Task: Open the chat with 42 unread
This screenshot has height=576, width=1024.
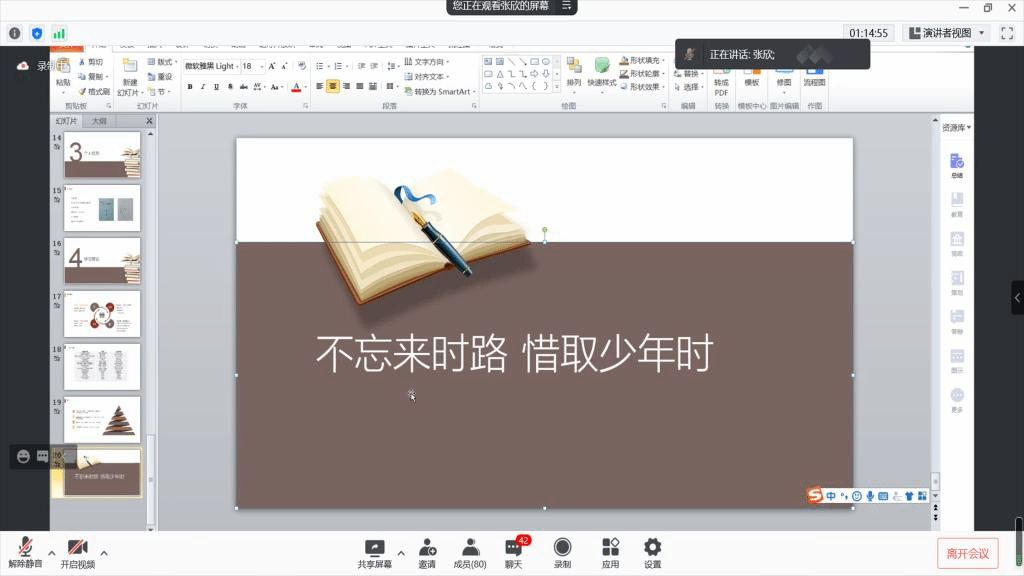Action: 514,548
